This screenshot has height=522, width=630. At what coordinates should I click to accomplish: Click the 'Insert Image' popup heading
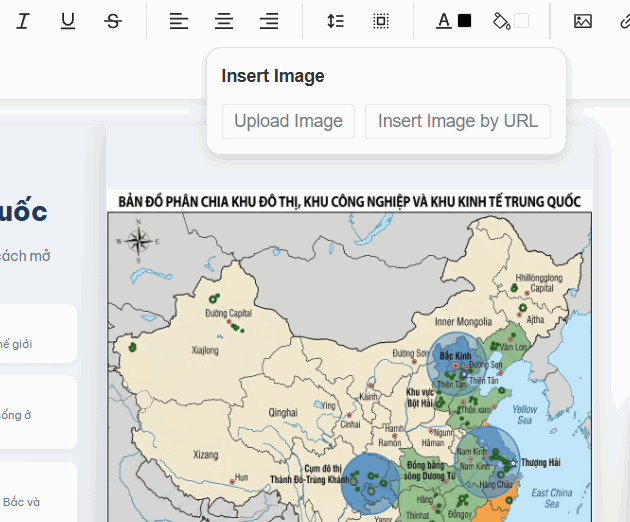[273, 76]
